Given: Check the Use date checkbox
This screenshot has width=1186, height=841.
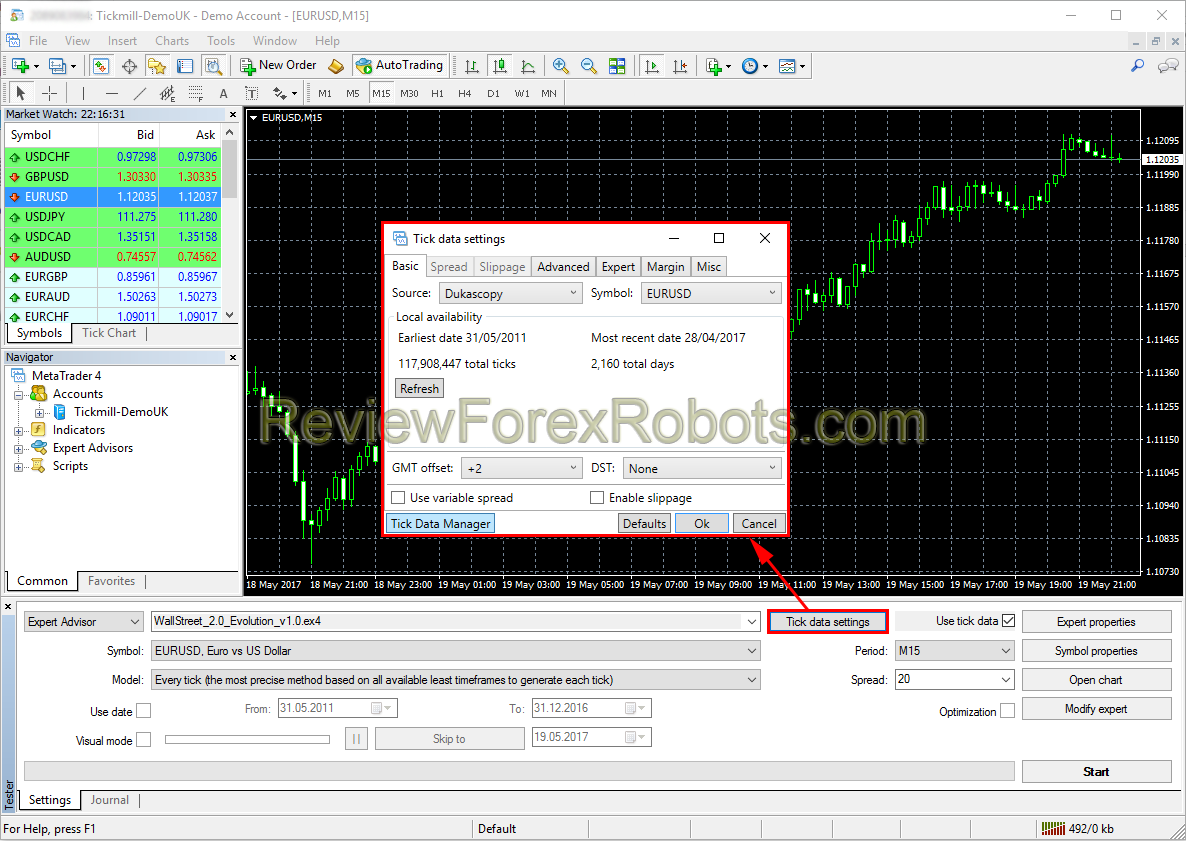Looking at the screenshot, I should [x=143, y=711].
